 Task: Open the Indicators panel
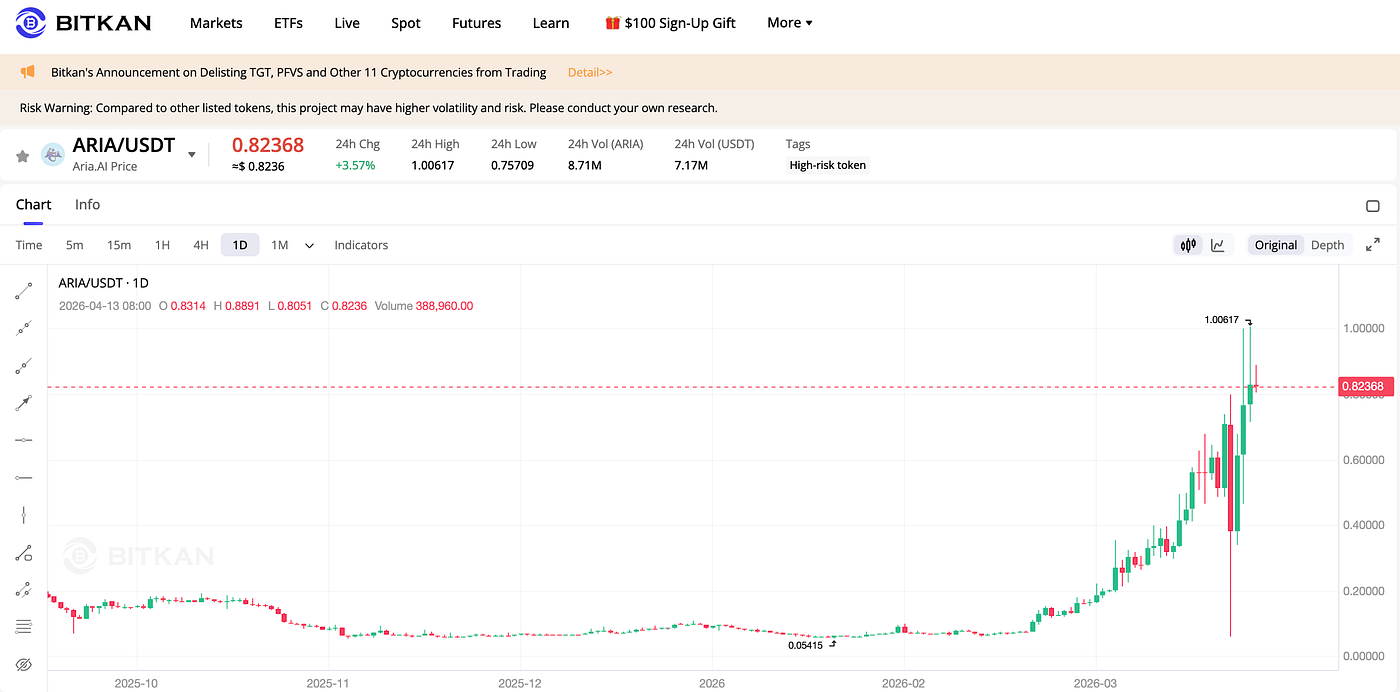(361, 245)
